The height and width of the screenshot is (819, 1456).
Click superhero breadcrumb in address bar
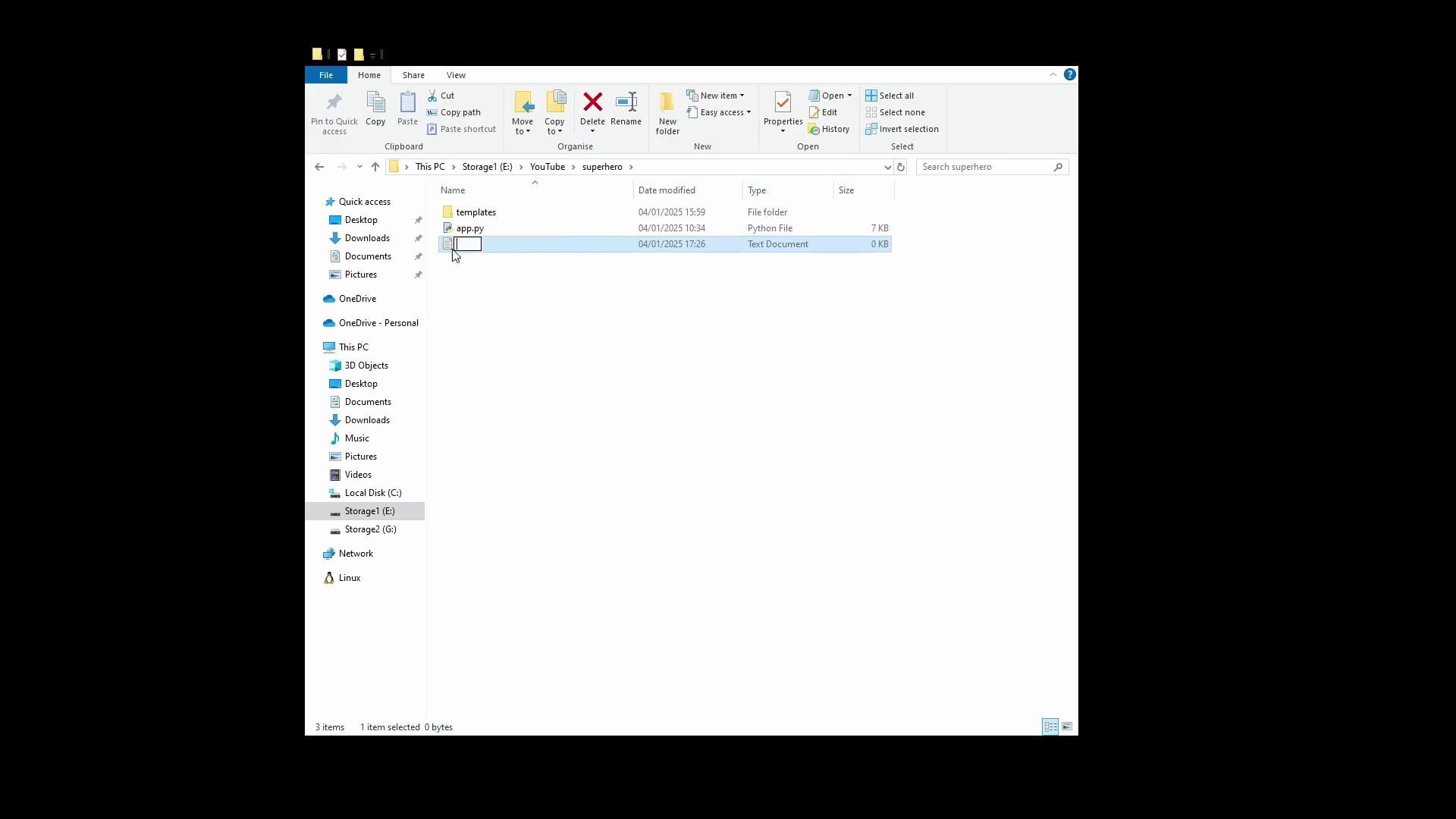click(x=602, y=167)
